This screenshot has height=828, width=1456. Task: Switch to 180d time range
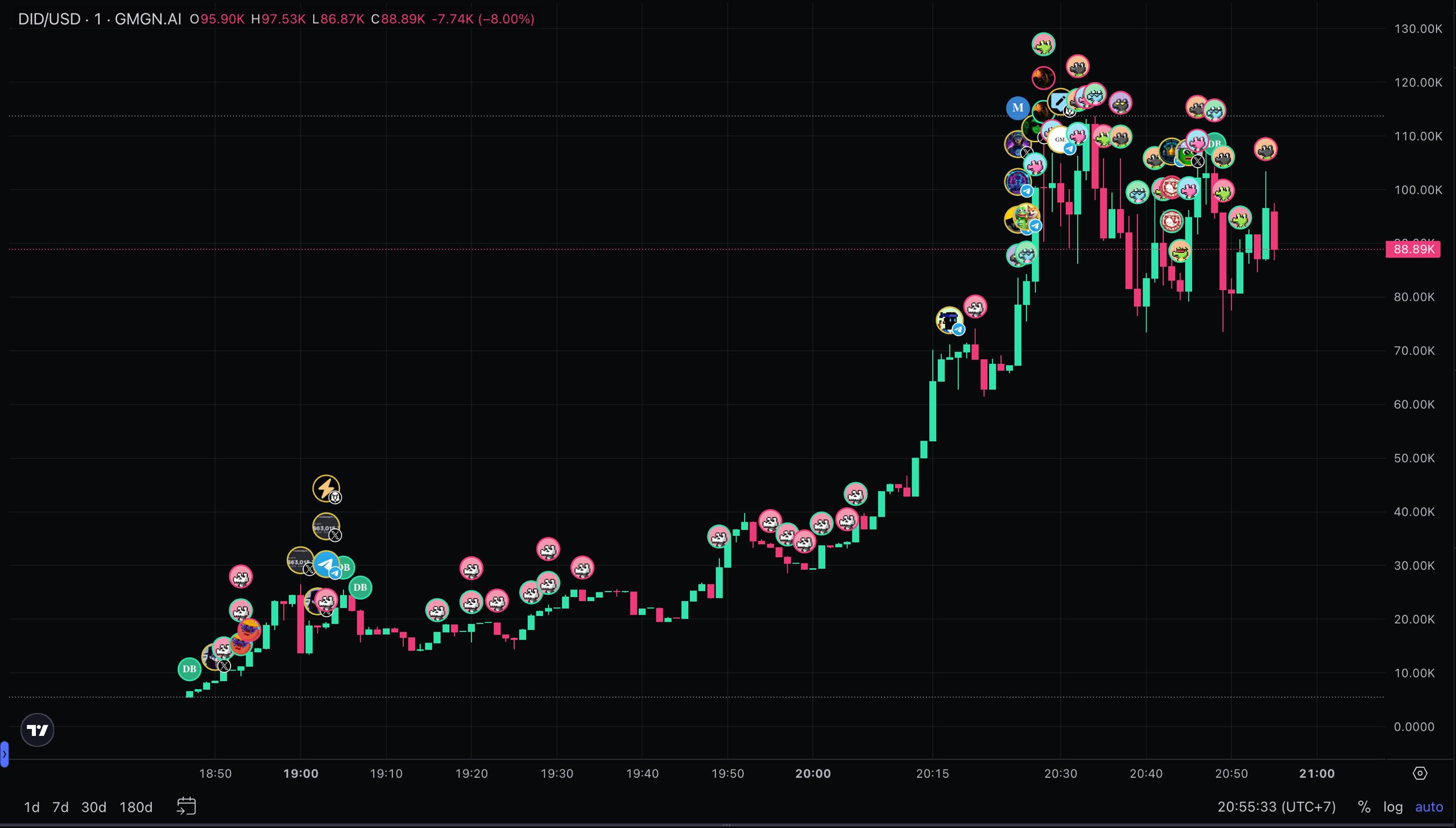(136, 807)
